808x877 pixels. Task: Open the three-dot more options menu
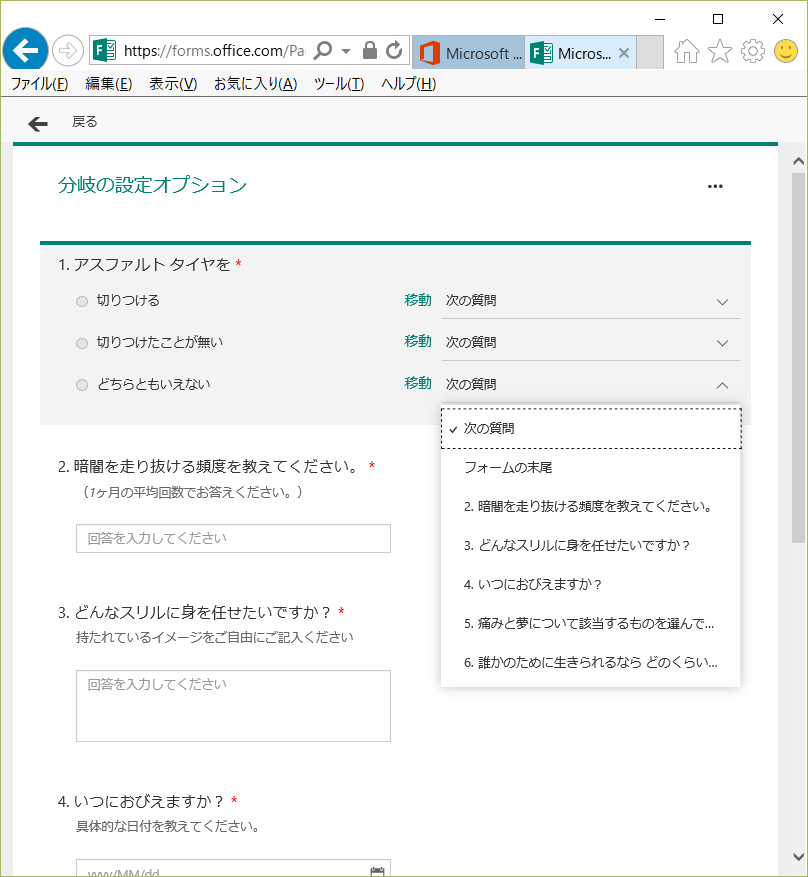tap(715, 186)
